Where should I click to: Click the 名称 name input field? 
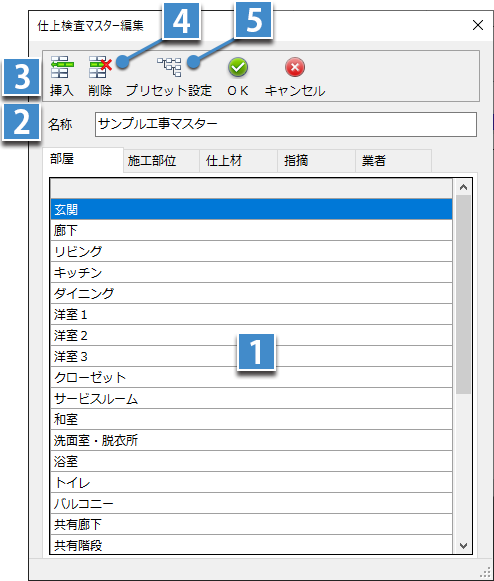click(286, 124)
